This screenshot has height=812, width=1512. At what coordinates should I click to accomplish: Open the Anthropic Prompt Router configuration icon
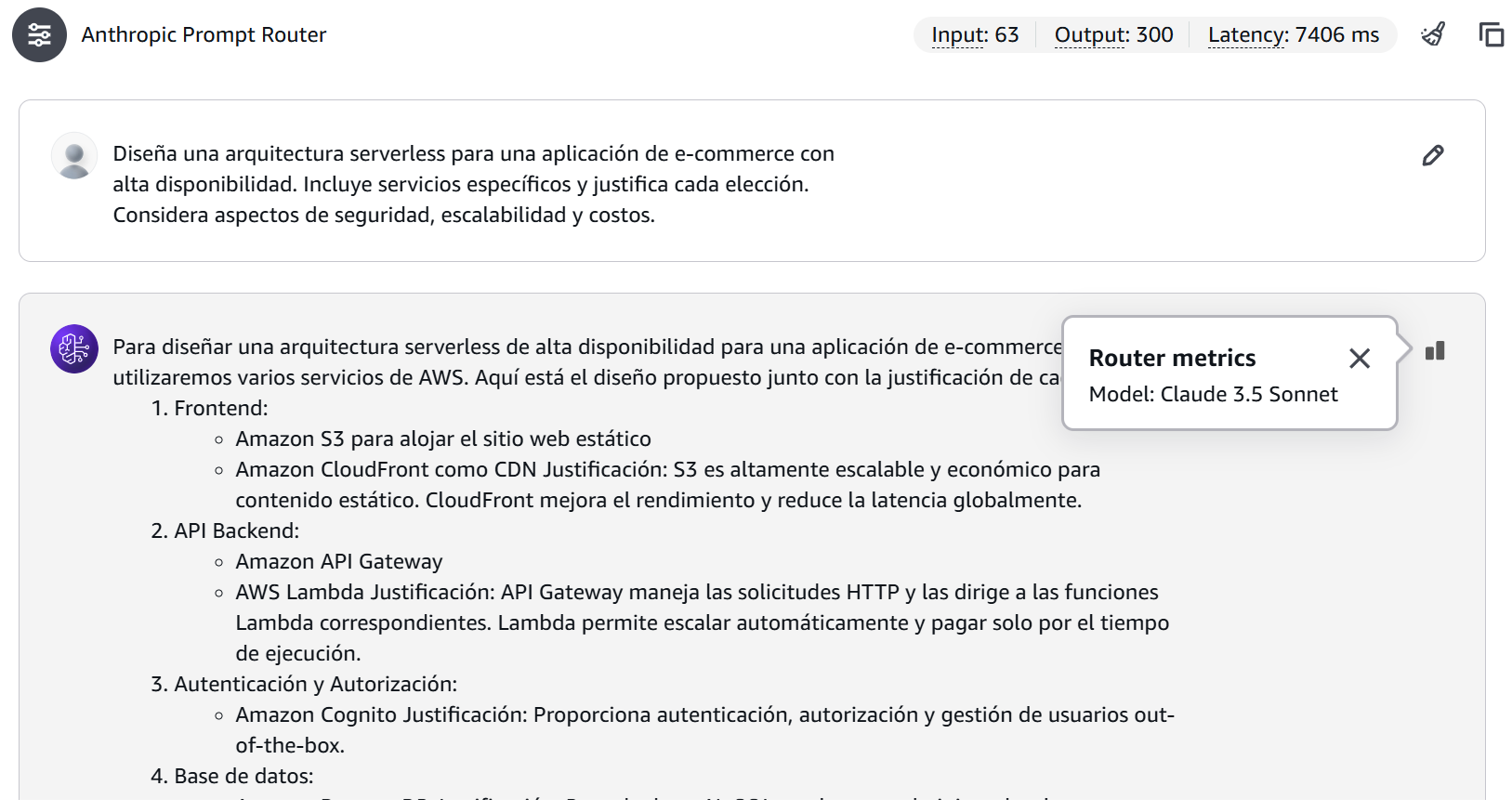(x=39, y=35)
